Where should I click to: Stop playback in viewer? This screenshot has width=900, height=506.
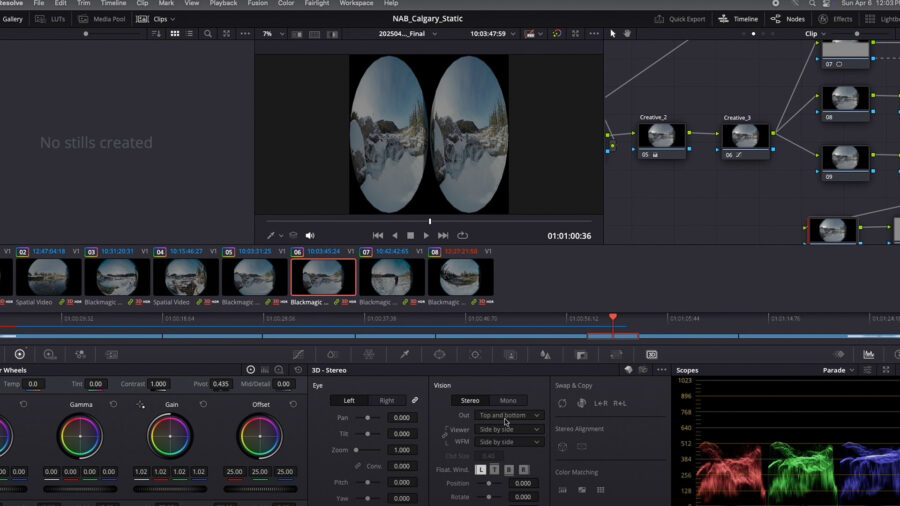click(410, 235)
